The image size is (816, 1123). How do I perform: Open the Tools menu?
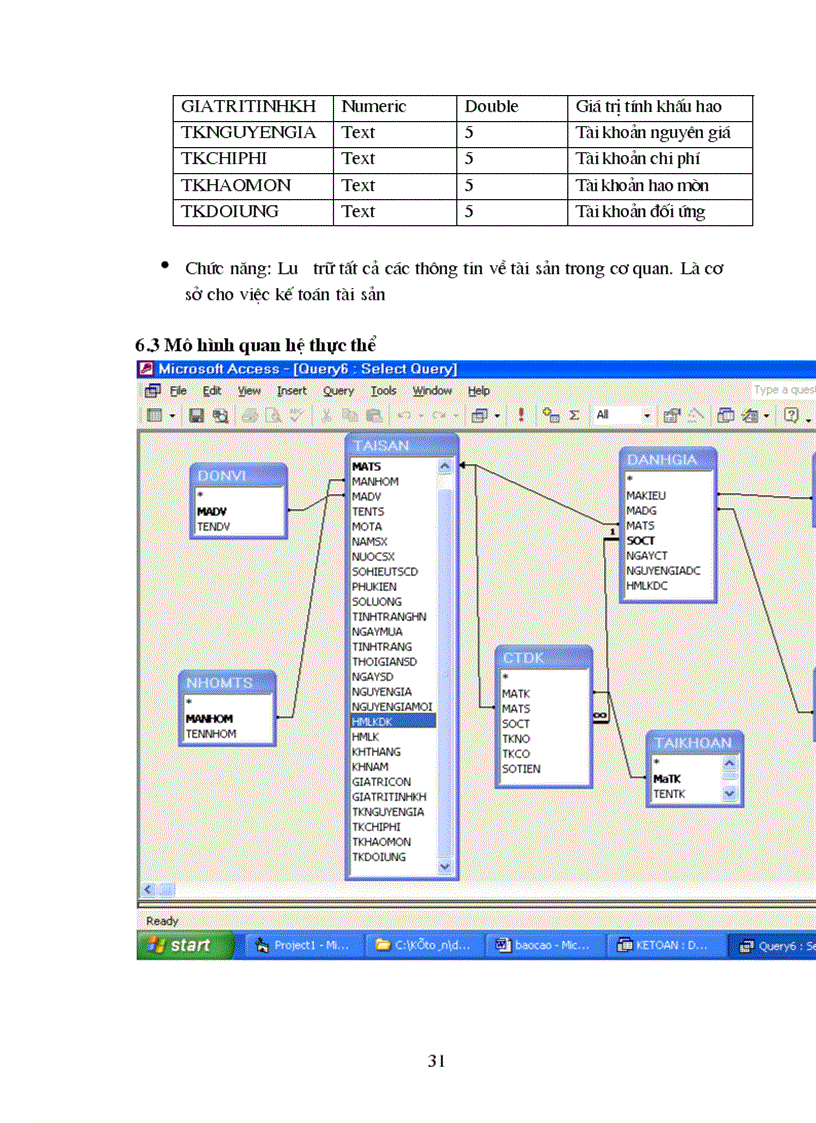[x=383, y=391]
